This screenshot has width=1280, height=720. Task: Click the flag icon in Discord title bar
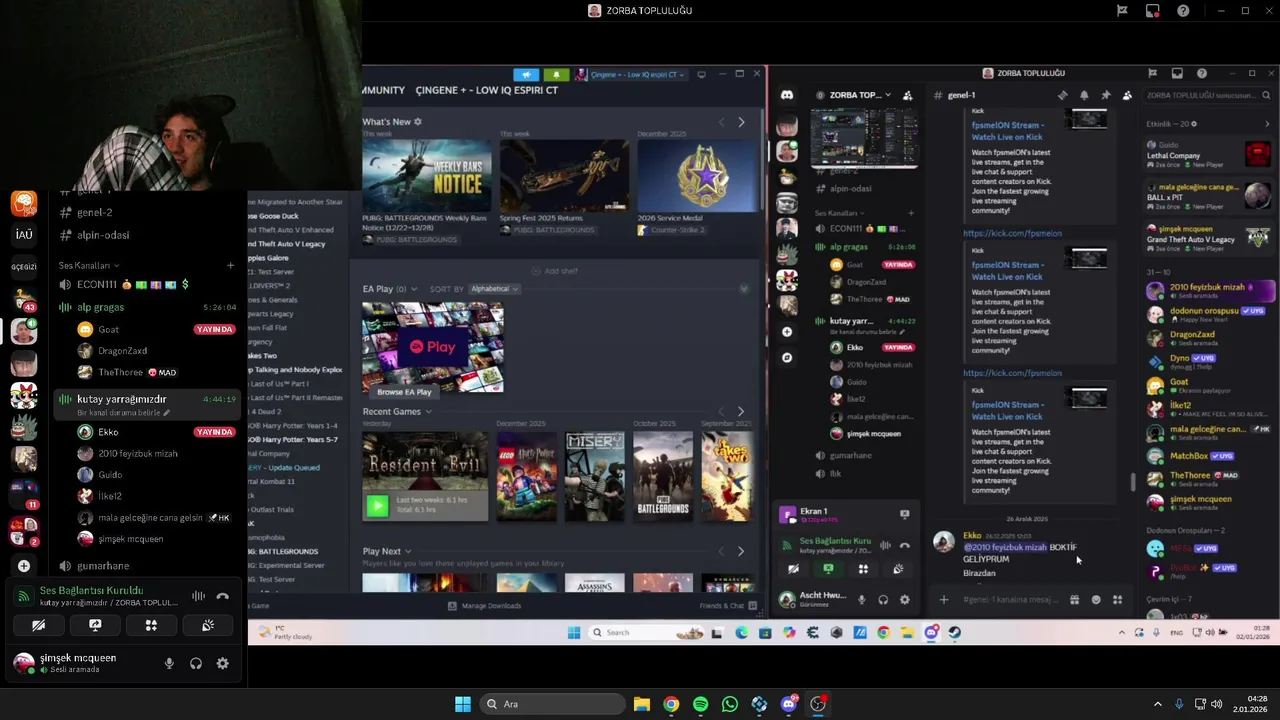(1123, 11)
